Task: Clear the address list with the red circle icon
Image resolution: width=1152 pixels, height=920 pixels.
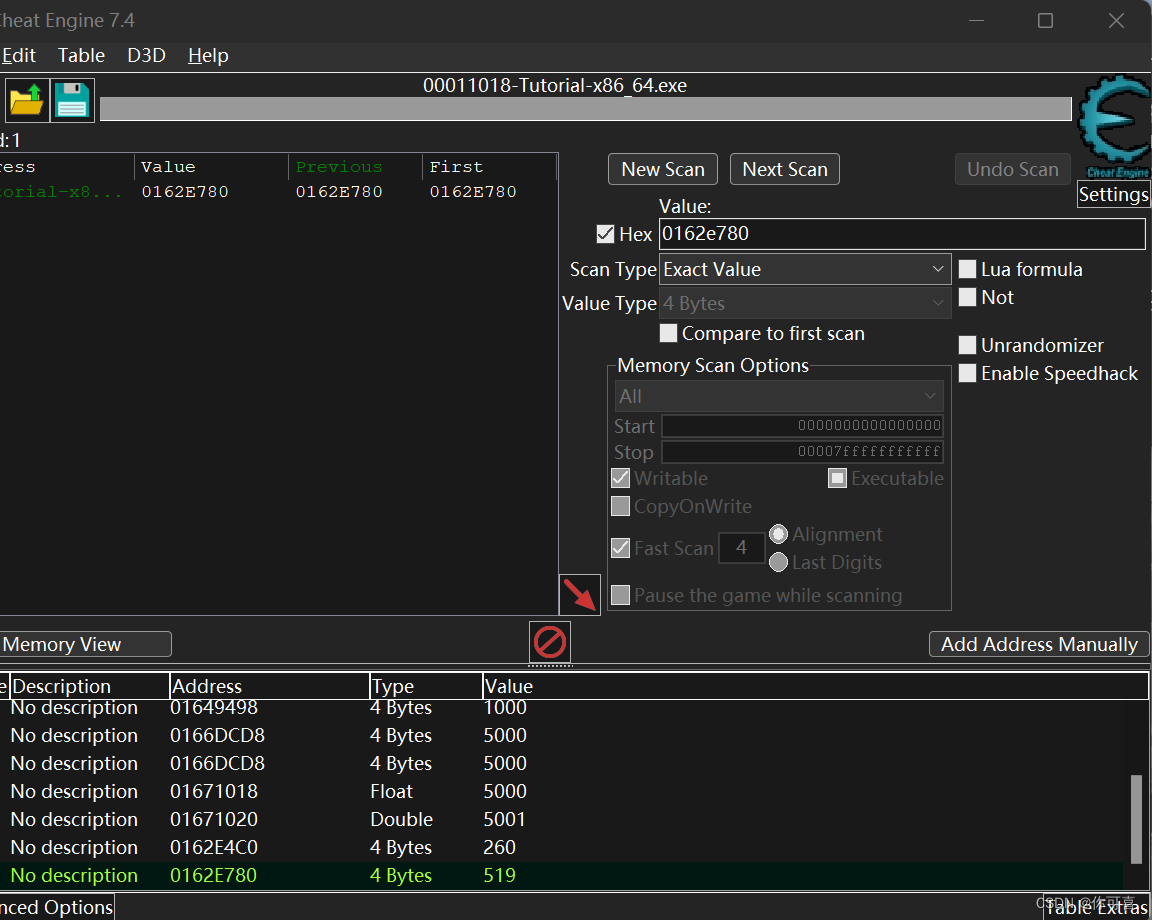Action: click(550, 642)
